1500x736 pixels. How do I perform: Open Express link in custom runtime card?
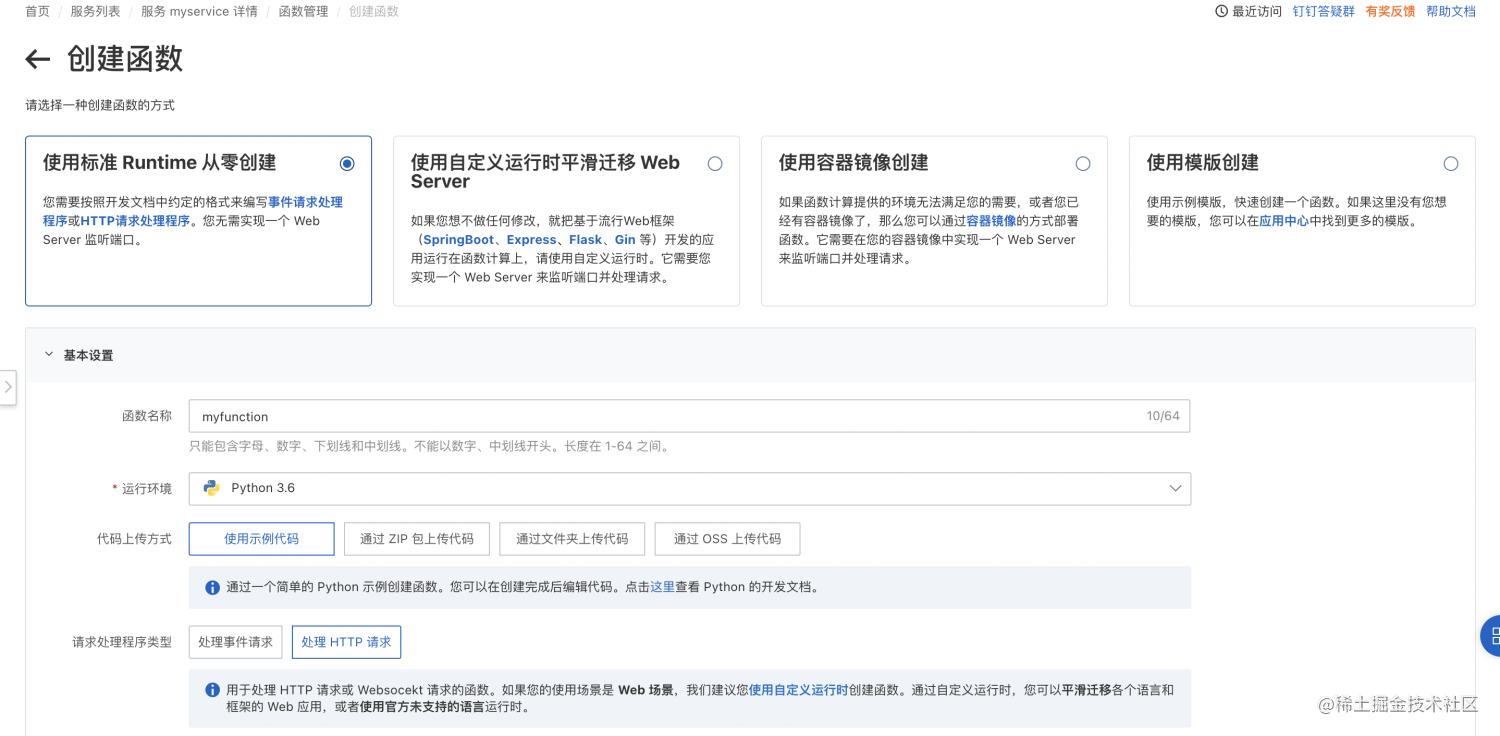[531, 240]
